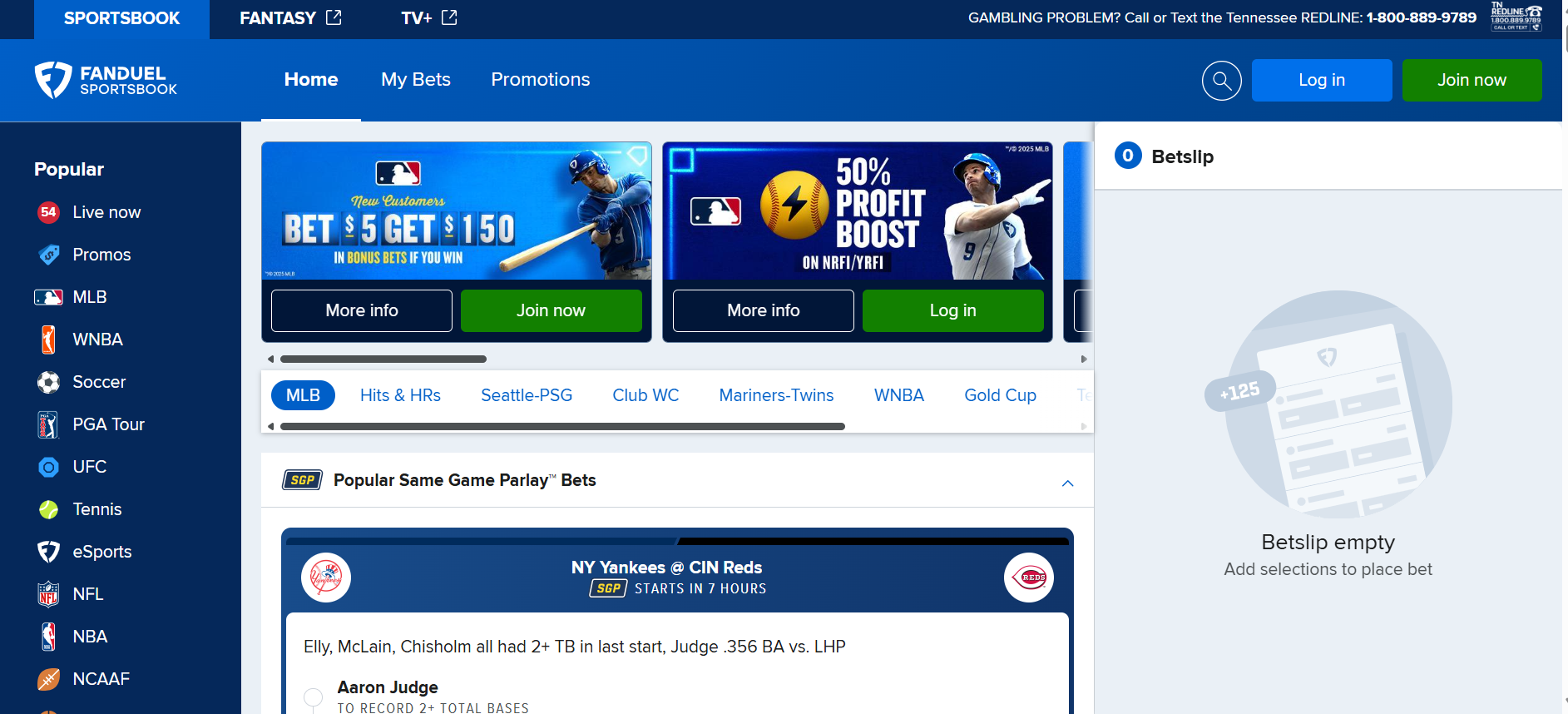The width and height of the screenshot is (1568, 714).
Task: Select the Mariners-Twins quick link
Action: tap(776, 395)
